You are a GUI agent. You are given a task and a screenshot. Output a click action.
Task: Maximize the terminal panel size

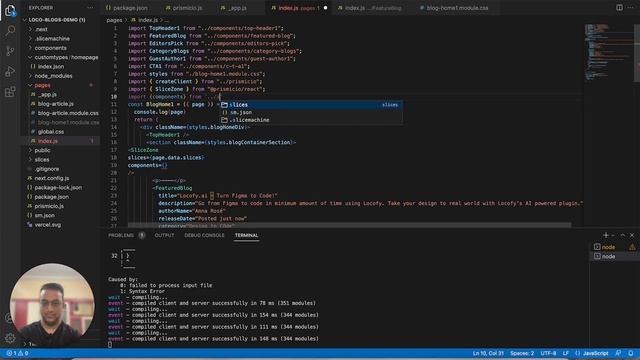[x=622, y=235]
